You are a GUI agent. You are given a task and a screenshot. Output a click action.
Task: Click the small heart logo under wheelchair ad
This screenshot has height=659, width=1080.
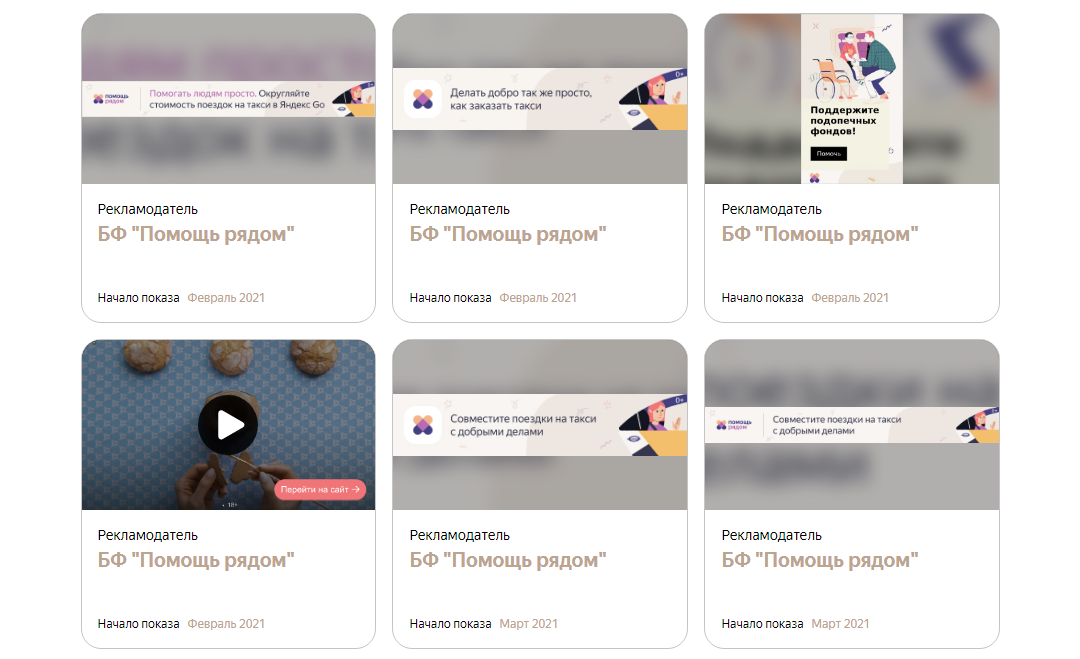pyautogui.click(x=815, y=178)
